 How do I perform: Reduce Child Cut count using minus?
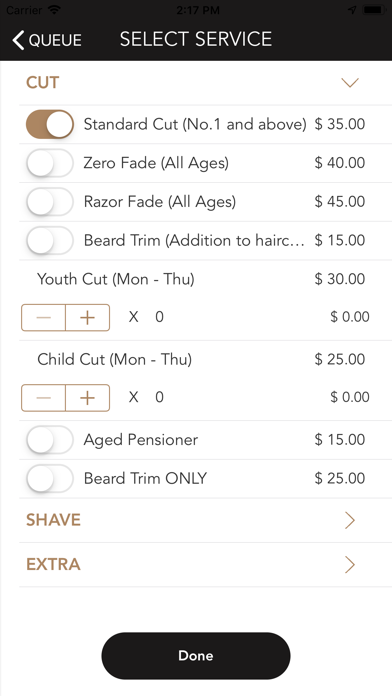tap(44, 398)
